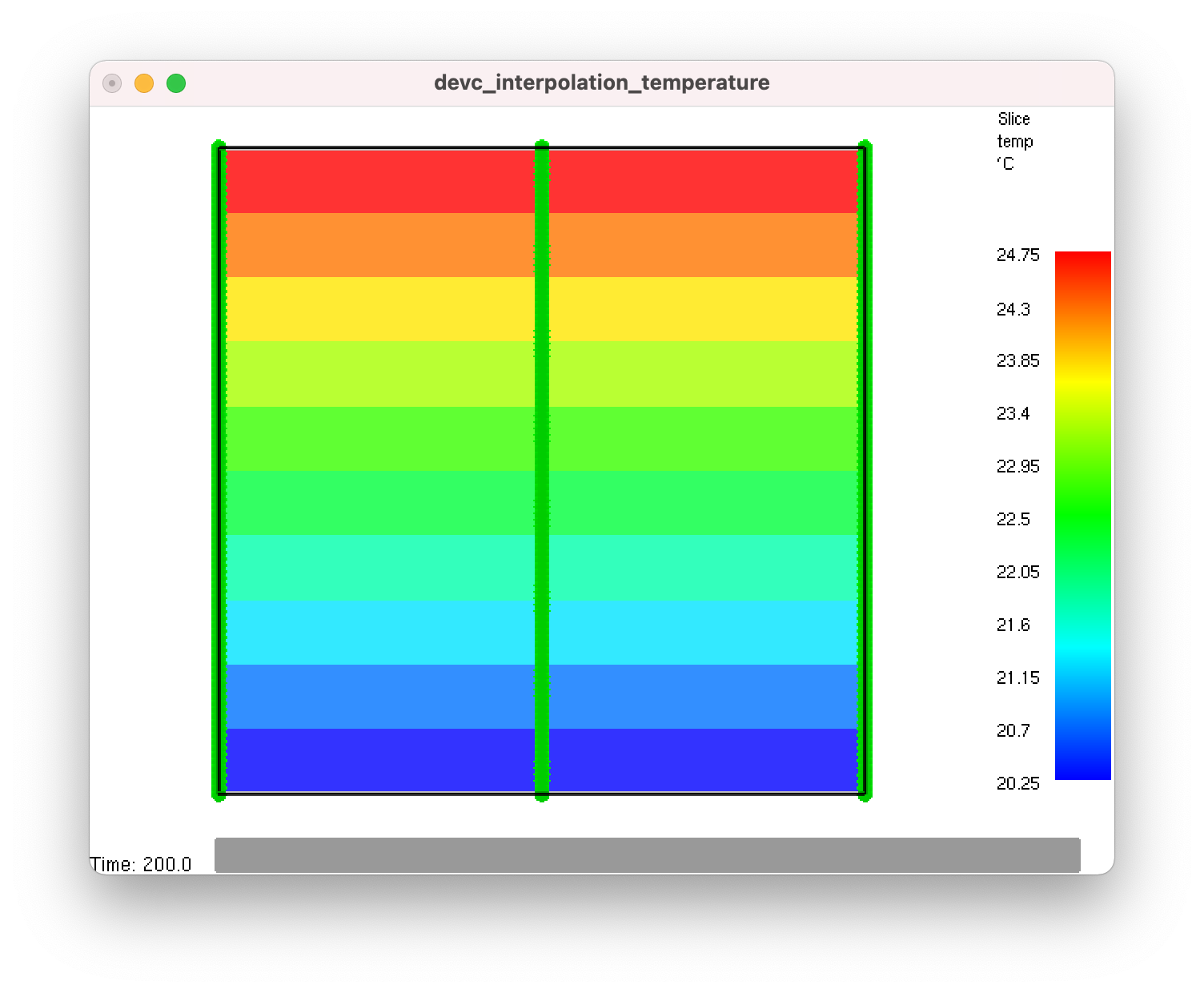Click the green zoom button on the window
The width and height of the screenshot is (1204, 993).
tap(176, 82)
